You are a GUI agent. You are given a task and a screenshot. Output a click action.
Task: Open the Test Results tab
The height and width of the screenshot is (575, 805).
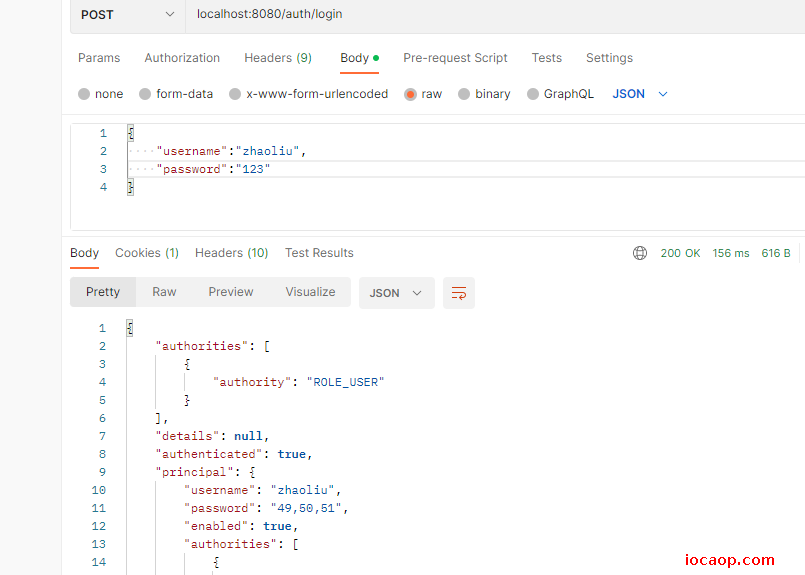tap(319, 253)
